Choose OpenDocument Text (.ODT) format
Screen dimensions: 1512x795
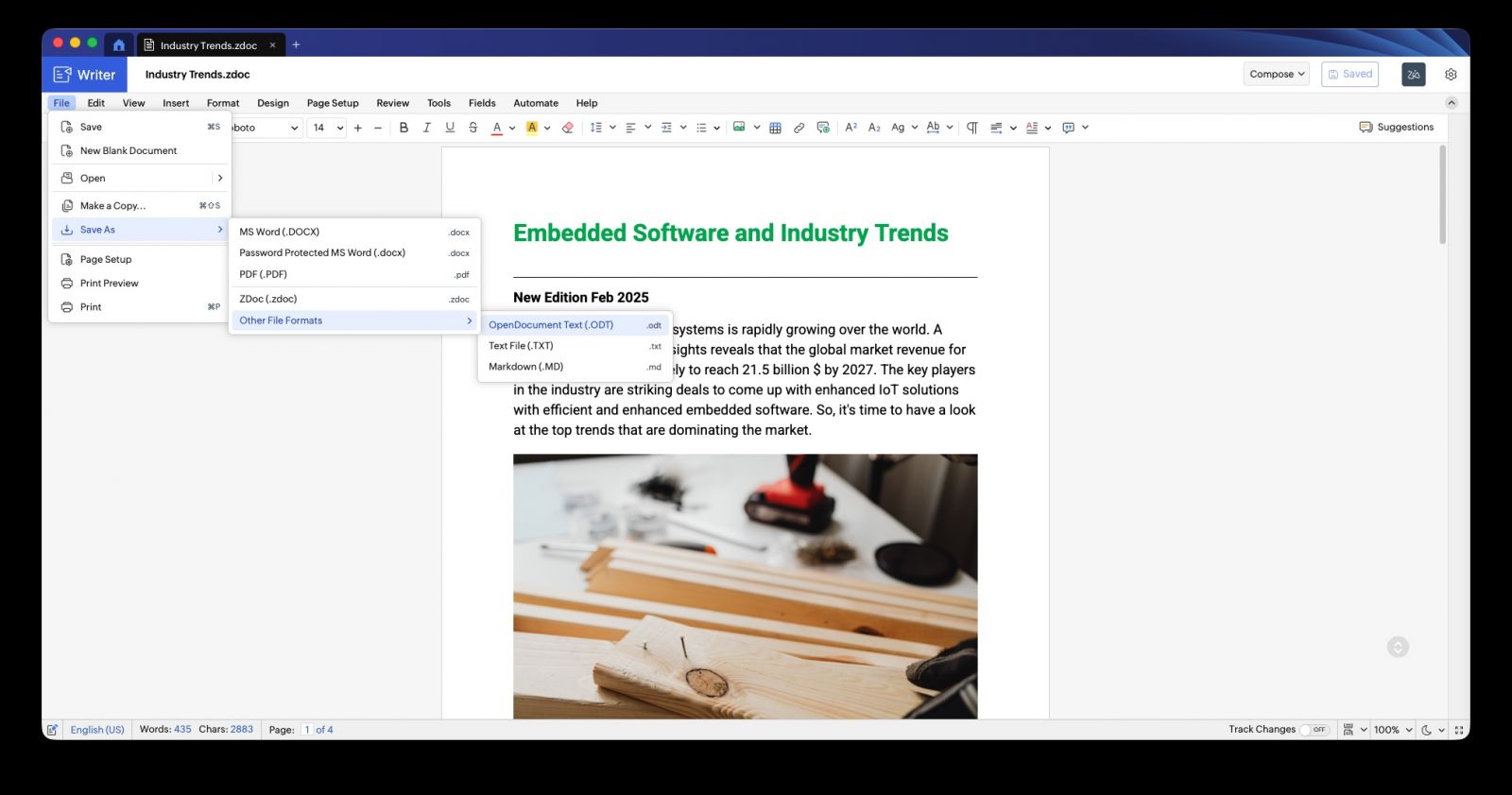pyautogui.click(x=576, y=325)
